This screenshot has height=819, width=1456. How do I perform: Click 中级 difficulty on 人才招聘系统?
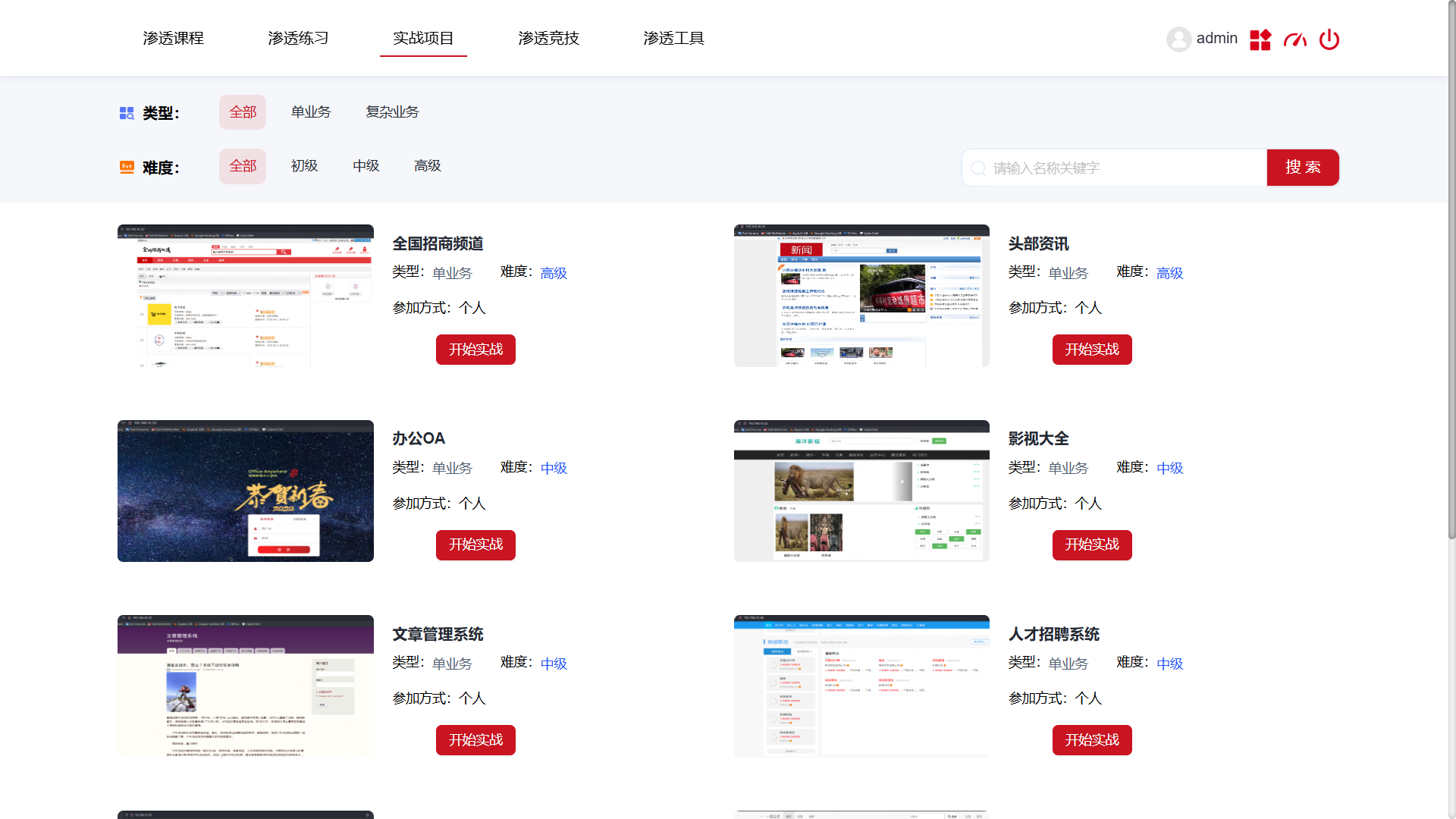pyautogui.click(x=1169, y=664)
